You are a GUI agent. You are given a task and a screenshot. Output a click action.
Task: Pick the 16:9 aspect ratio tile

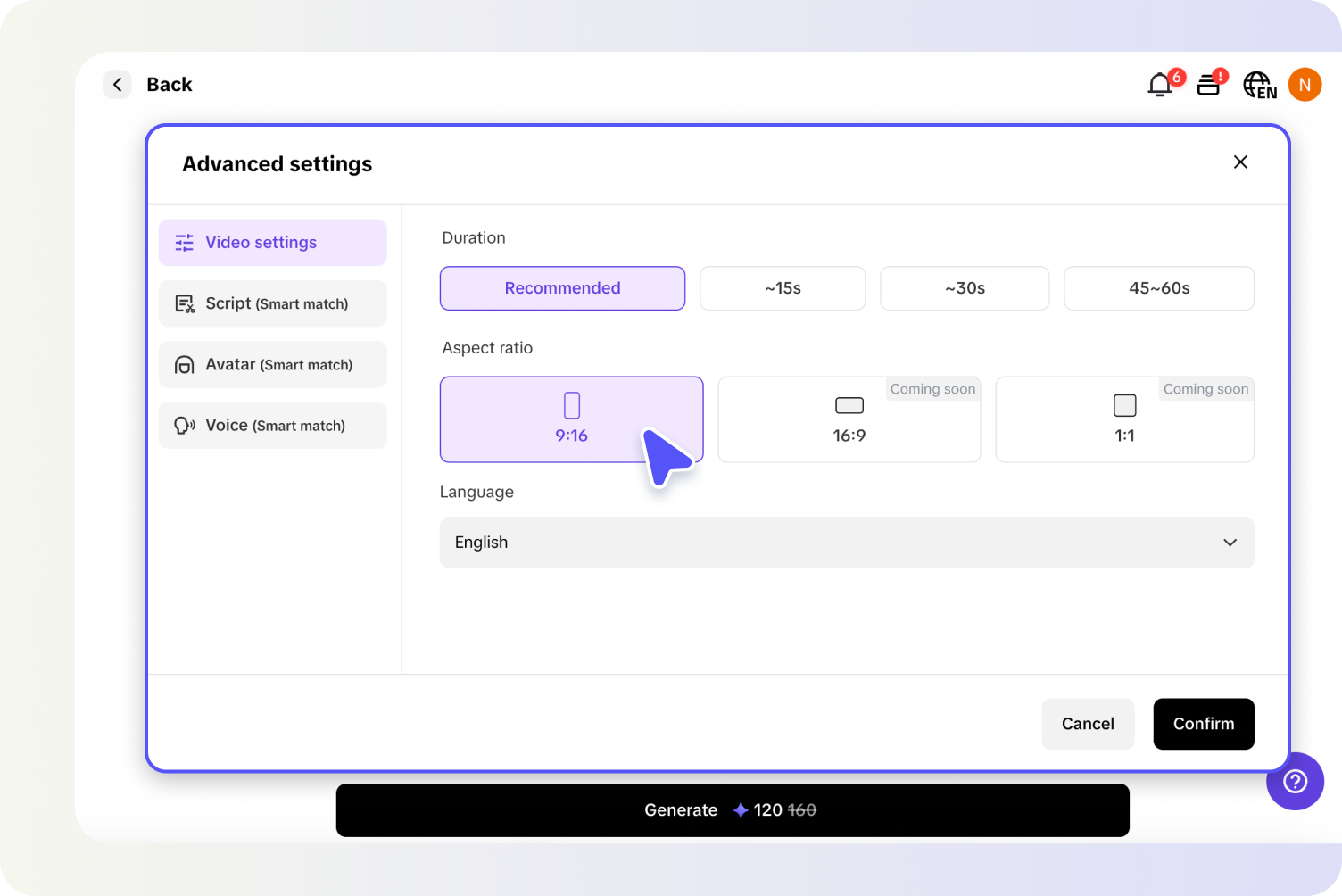(849, 419)
